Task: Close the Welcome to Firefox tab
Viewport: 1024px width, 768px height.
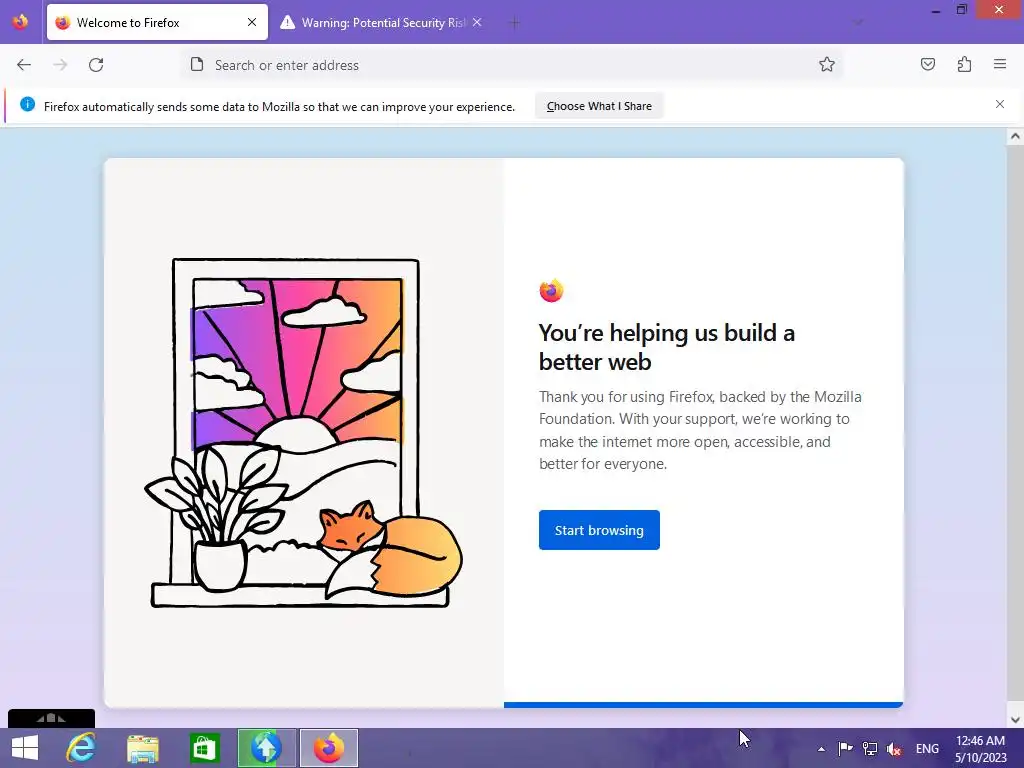Action: coord(252,22)
